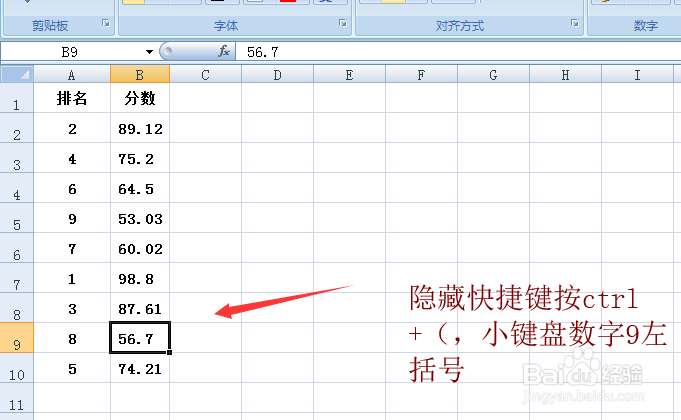
Task: Select column H header
Action: pyautogui.click(x=565, y=75)
